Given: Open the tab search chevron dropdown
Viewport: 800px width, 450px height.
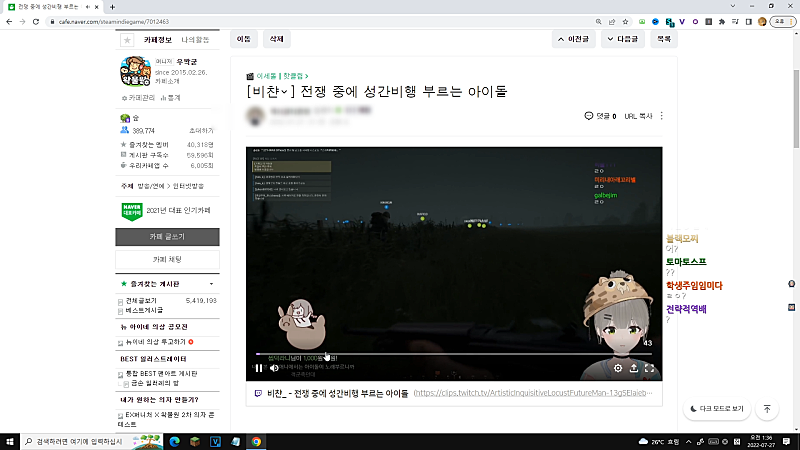Looking at the screenshot, I should (x=733, y=6).
